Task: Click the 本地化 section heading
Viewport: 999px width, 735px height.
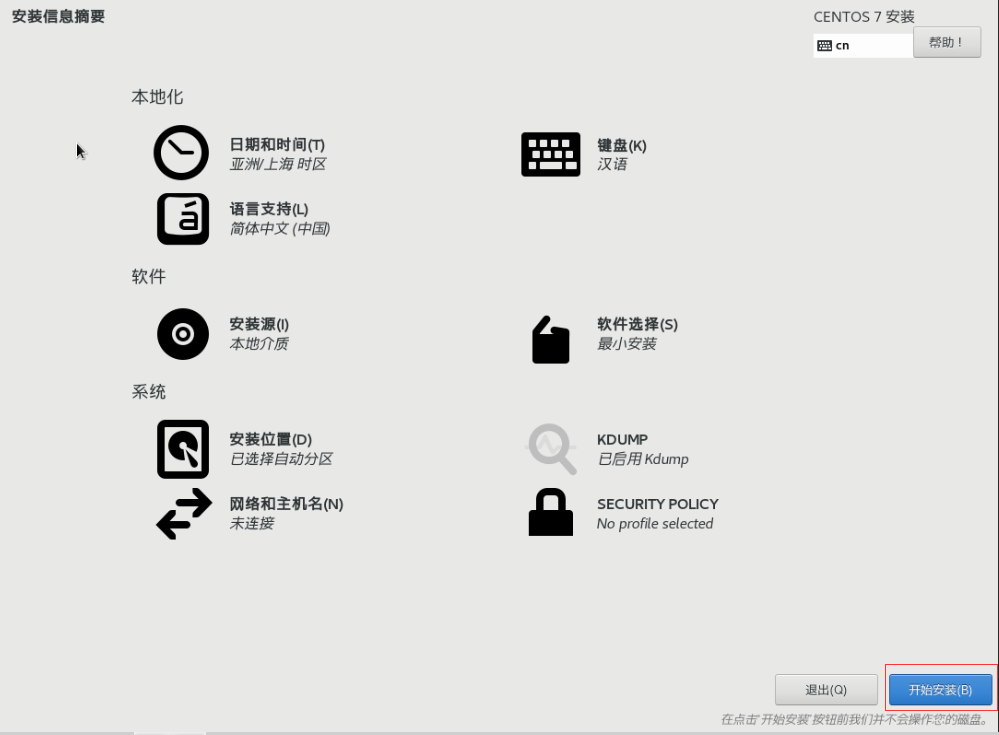Action: coord(157,97)
